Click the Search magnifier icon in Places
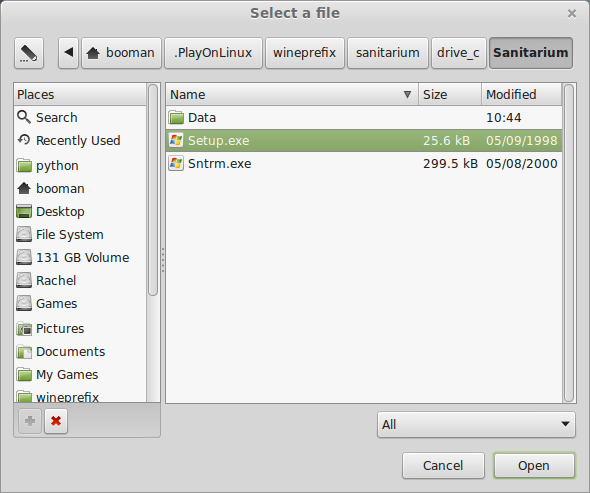590x493 pixels. pyautogui.click(x=24, y=117)
